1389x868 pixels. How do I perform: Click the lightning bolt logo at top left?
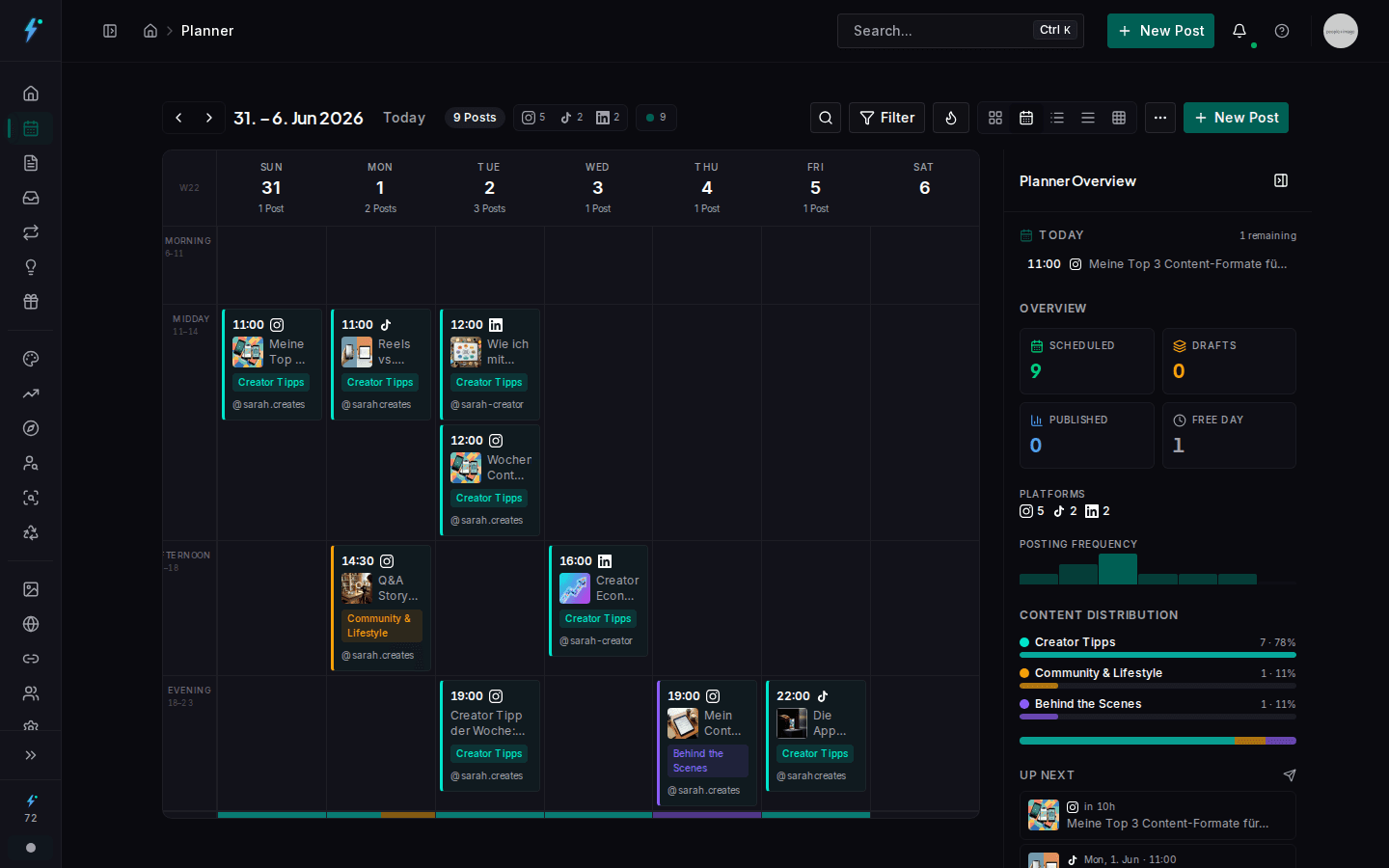32,30
